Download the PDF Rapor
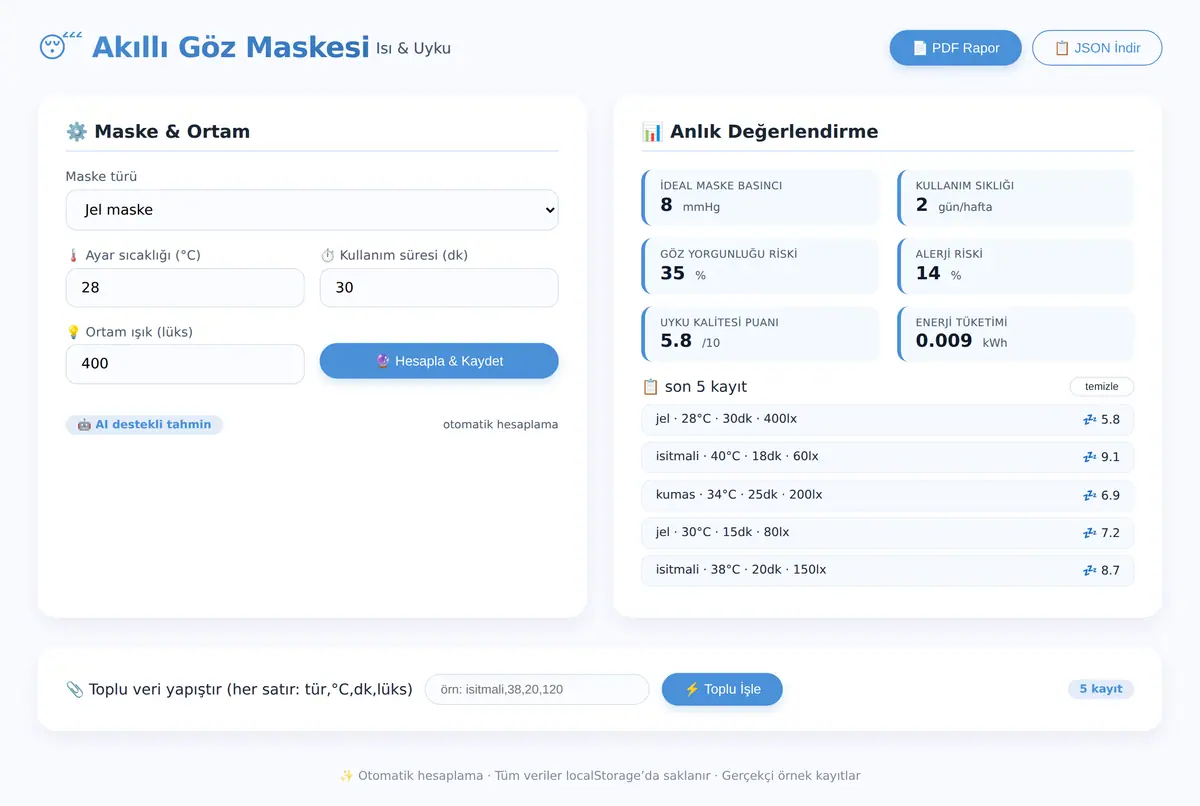 click(956, 48)
